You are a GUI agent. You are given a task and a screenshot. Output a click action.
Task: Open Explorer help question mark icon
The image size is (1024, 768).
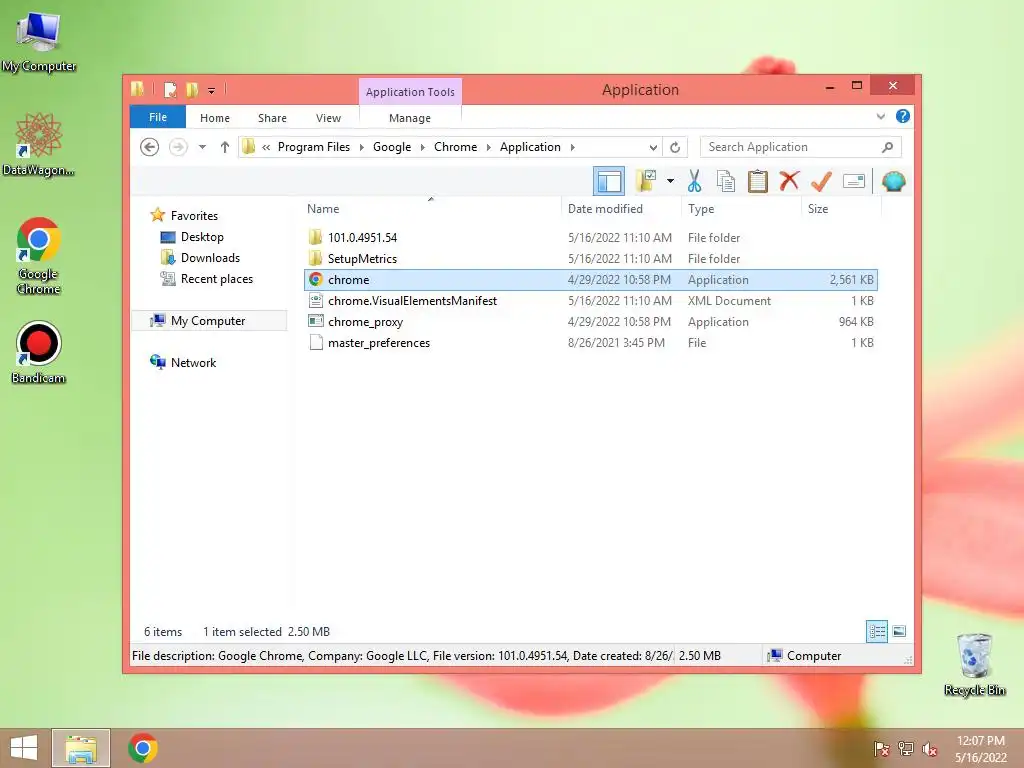[x=903, y=116]
